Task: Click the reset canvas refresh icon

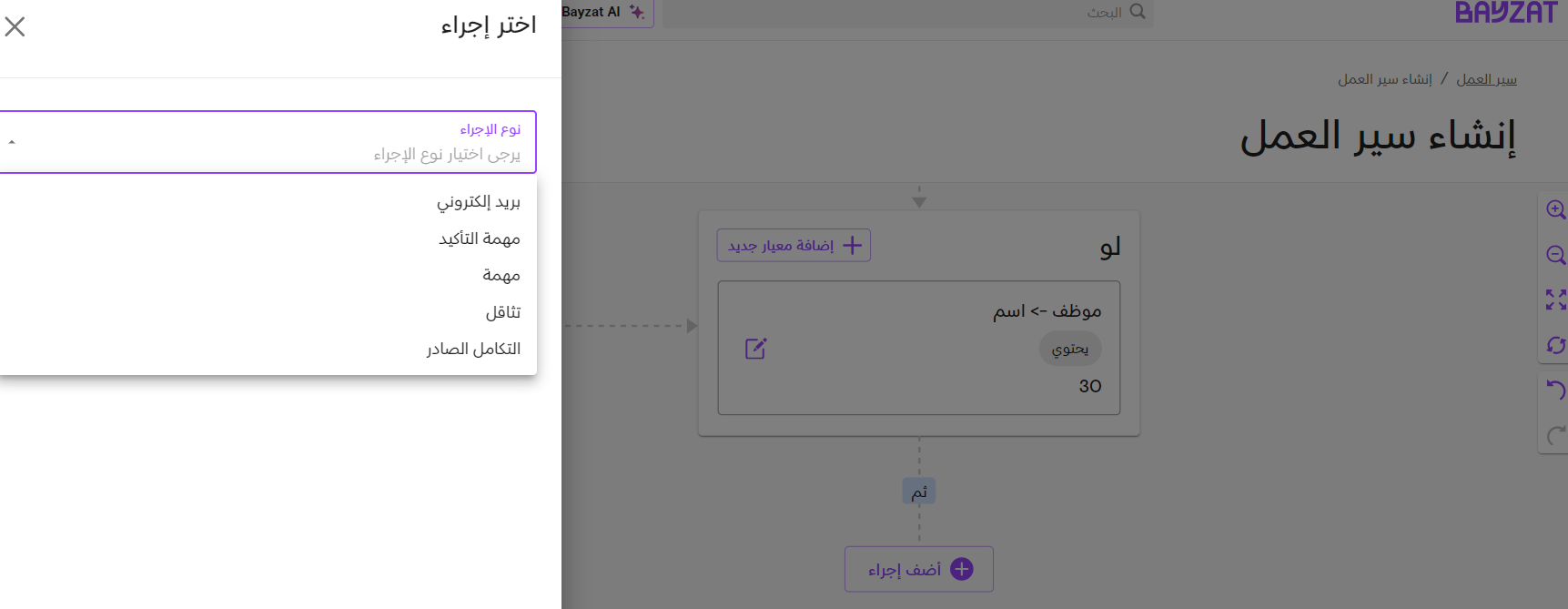Action: coord(1555,345)
